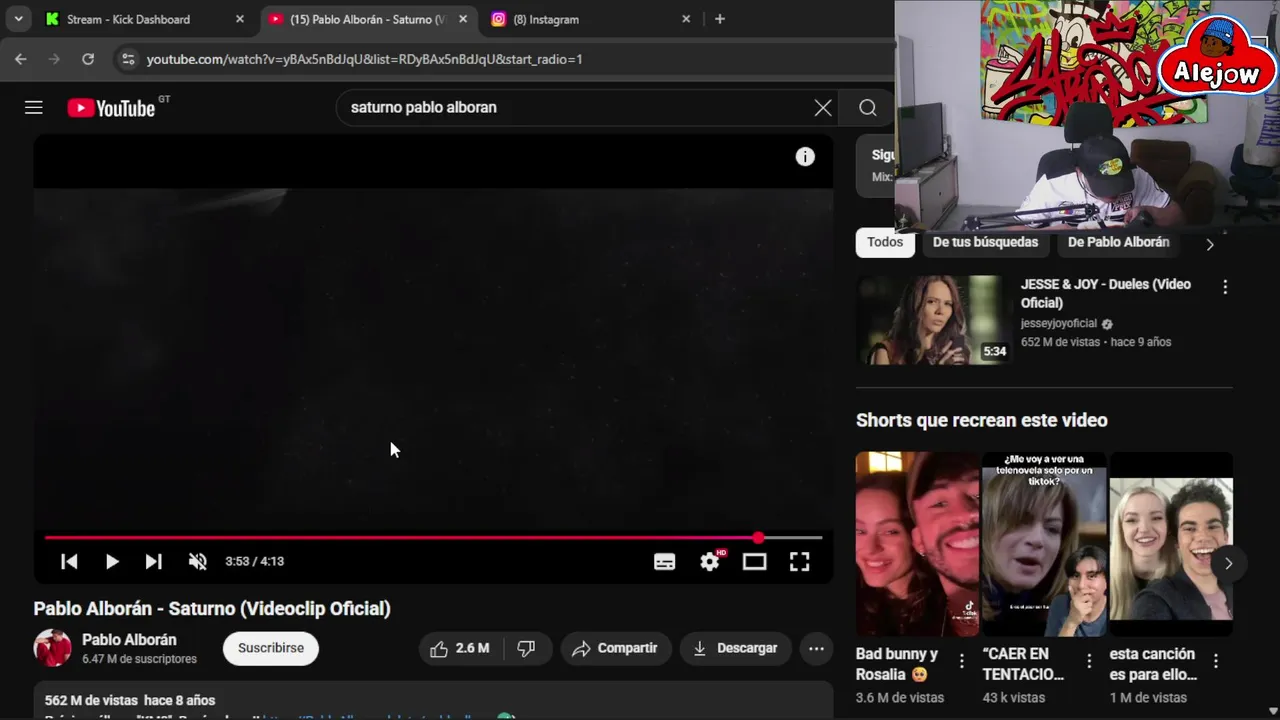Open options for Bad bunny y Rosalia short
The width and height of the screenshot is (1280, 720).
tap(962, 661)
